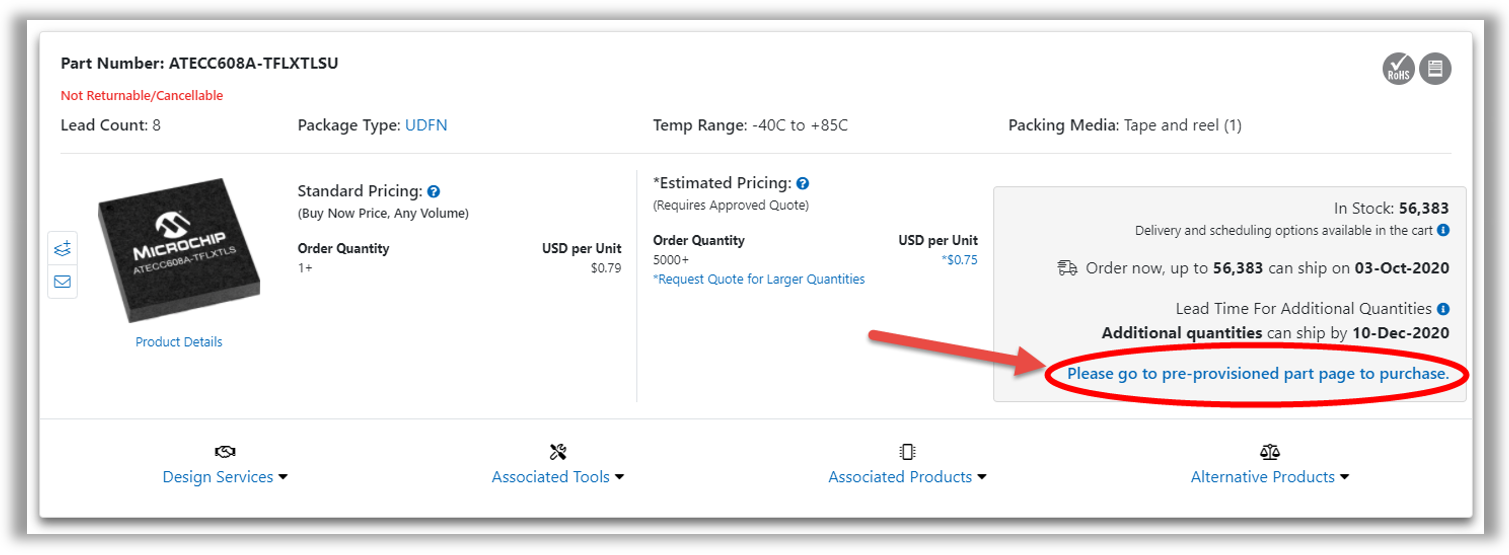Click the Alternative Products scale icon
Screen dimensions: 1509x555
click(x=1270, y=452)
